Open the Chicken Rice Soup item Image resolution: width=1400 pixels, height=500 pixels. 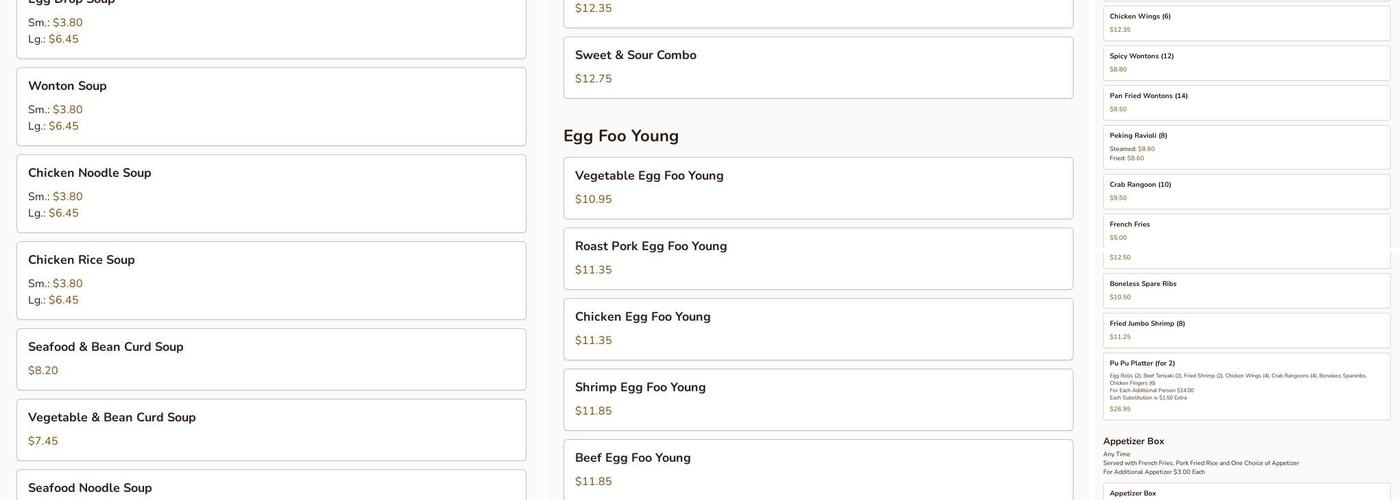pyautogui.click(x=271, y=280)
